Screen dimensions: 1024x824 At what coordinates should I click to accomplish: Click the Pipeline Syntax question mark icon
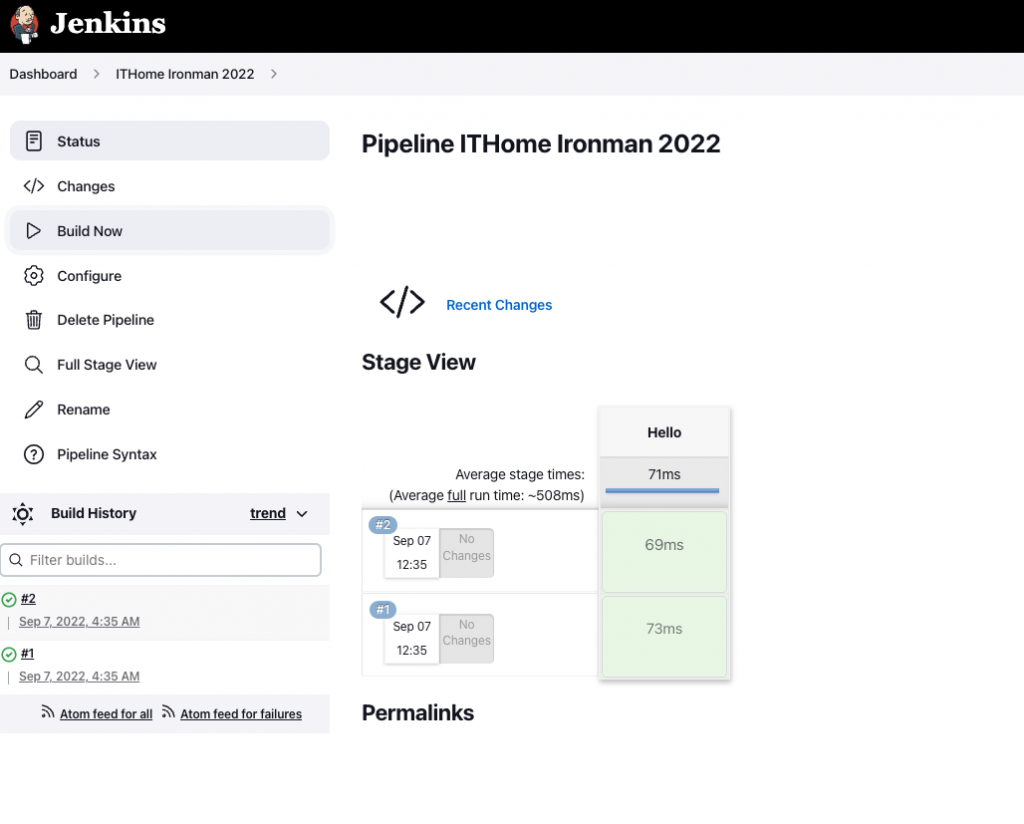tap(34, 455)
